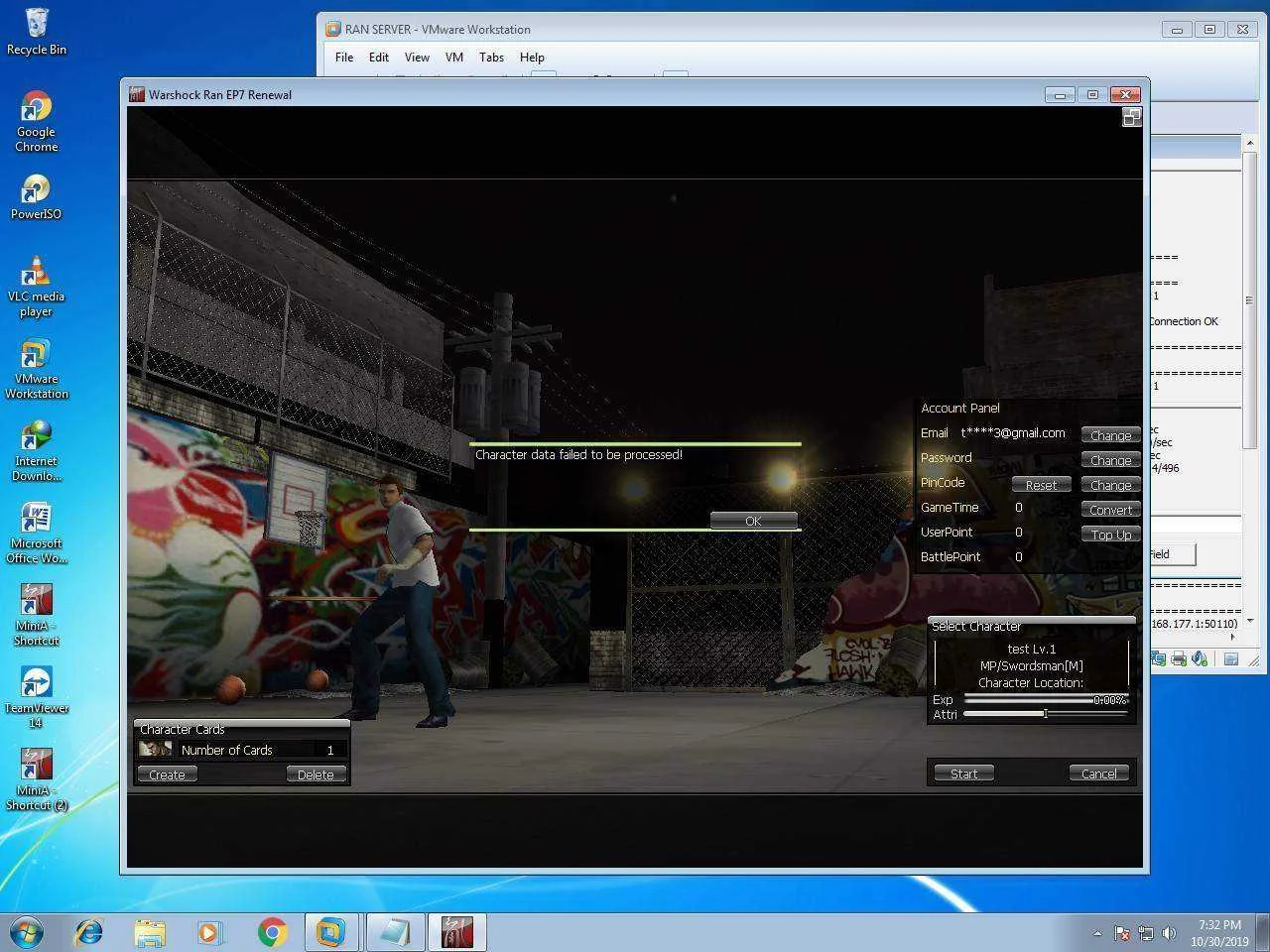Image resolution: width=1270 pixels, height=952 pixels.
Task: Click the Attri slider in Select Character panel
Action: tap(1045, 713)
